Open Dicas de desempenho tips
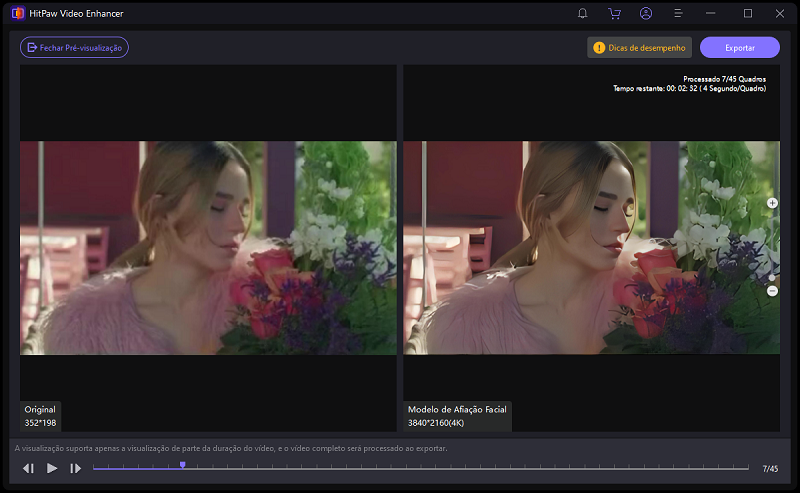 pyautogui.click(x=639, y=47)
